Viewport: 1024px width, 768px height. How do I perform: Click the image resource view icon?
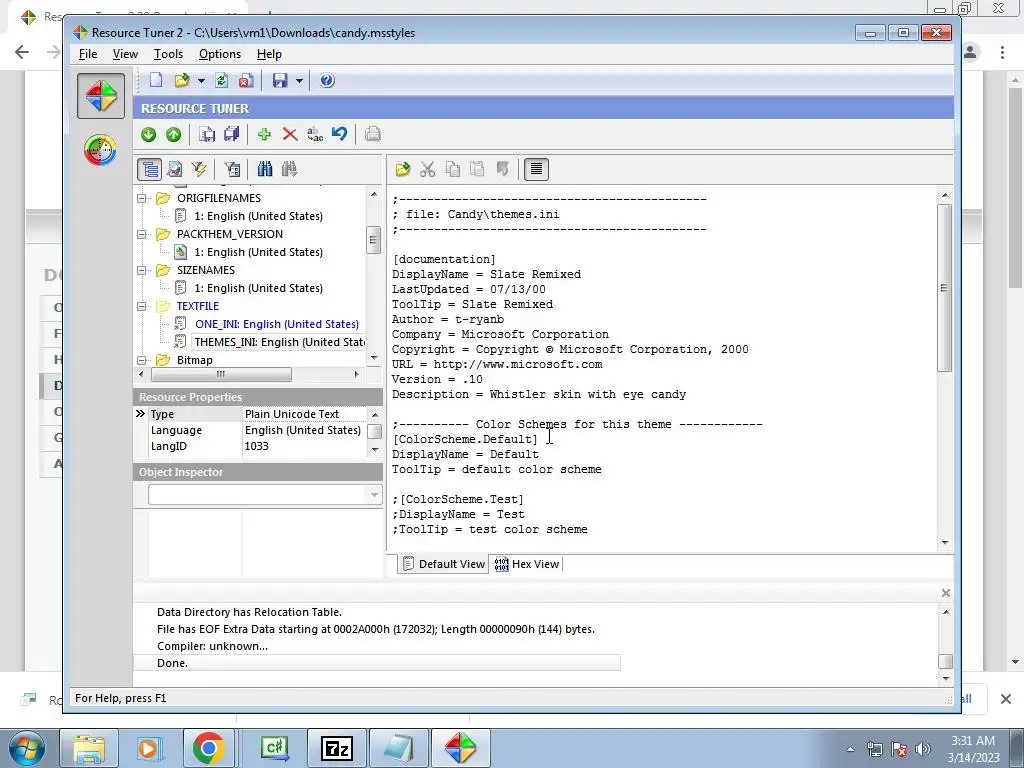tap(174, 169)
